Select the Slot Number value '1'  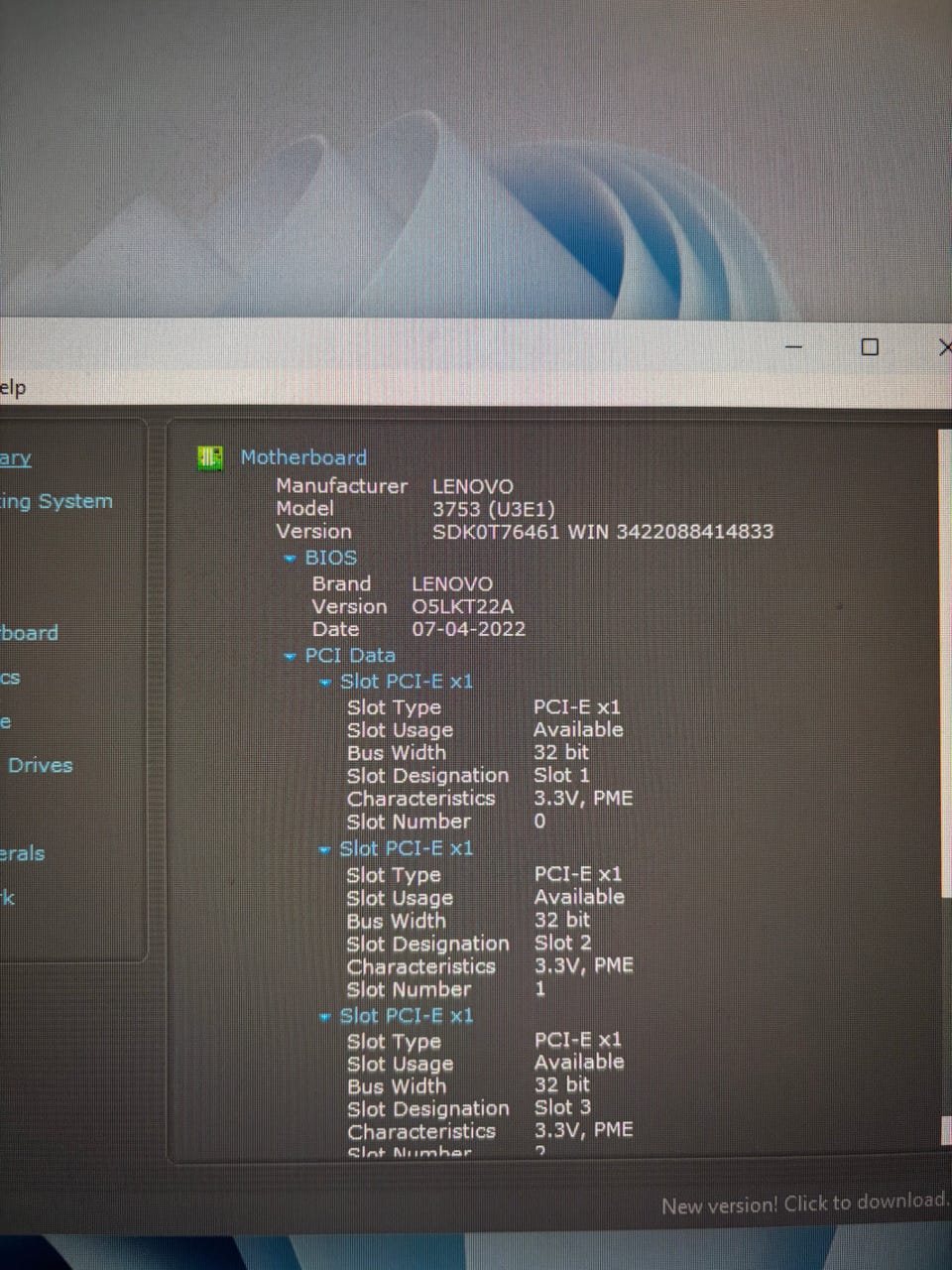[540, 988]
